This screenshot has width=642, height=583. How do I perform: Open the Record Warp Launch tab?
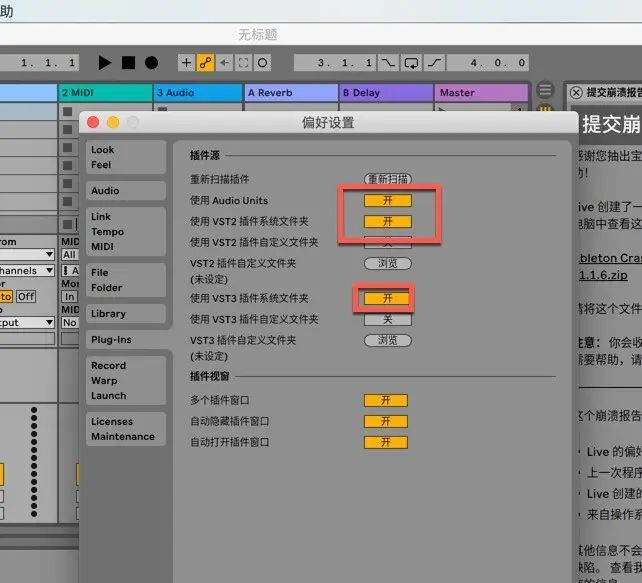pyautogui.click(x=126, y=381)
